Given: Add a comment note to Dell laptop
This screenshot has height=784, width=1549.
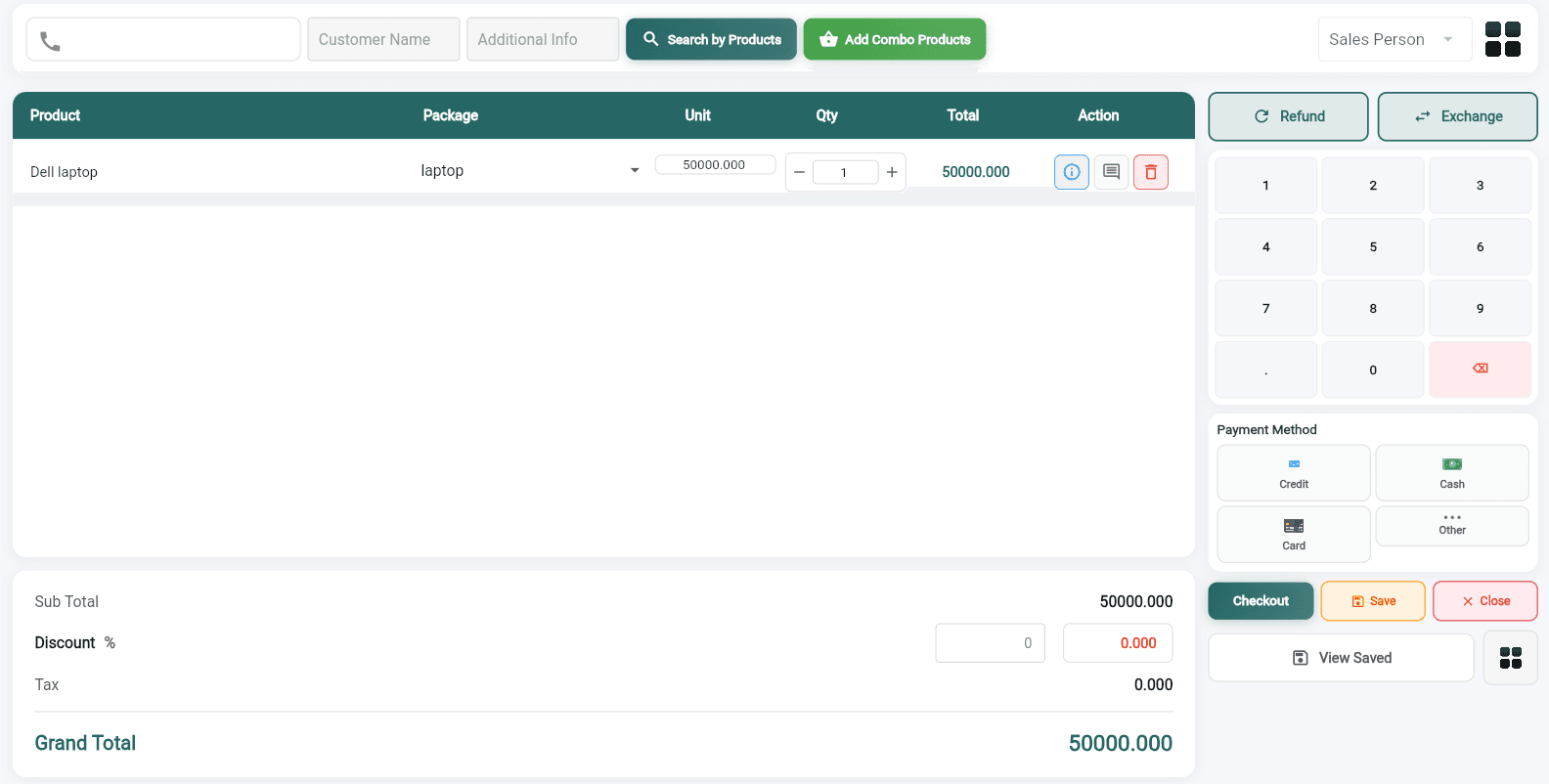Looking at the screenshot, I should [x=1111, y=172].
